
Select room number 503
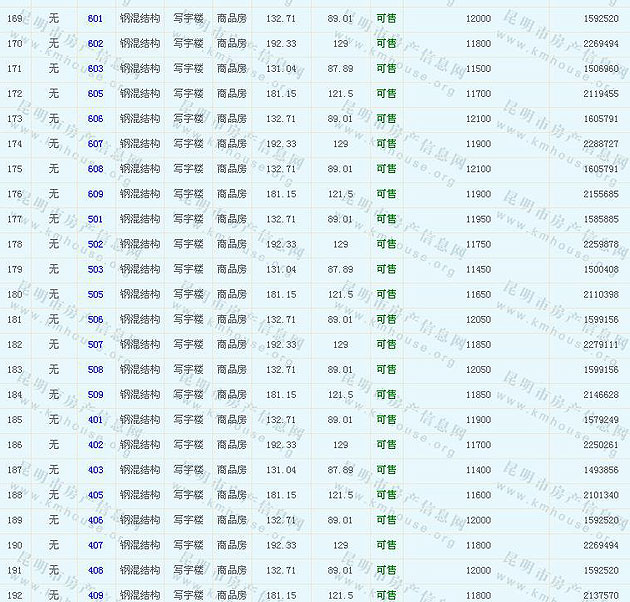(x=95, y=270)
